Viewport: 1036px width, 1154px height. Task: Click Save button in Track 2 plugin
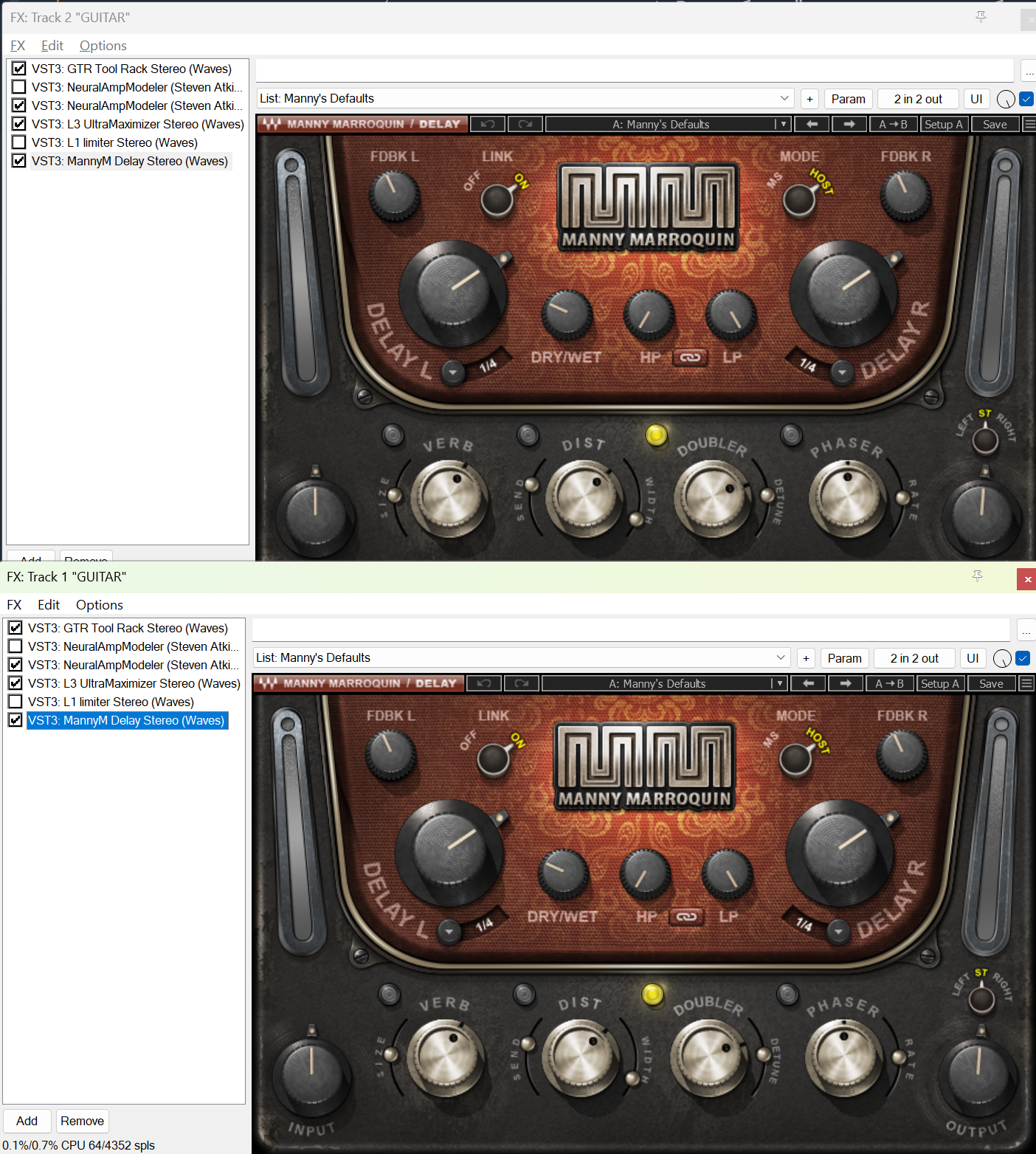tap(995, 124)
